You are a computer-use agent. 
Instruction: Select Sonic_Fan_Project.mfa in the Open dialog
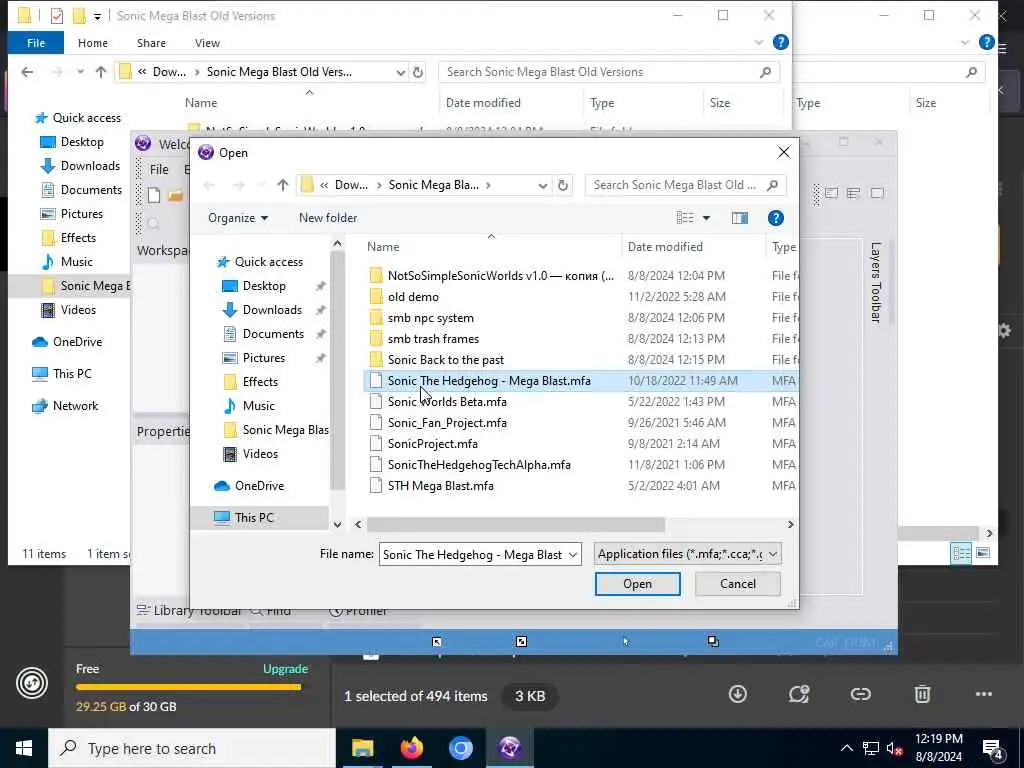tap(447, 423)
